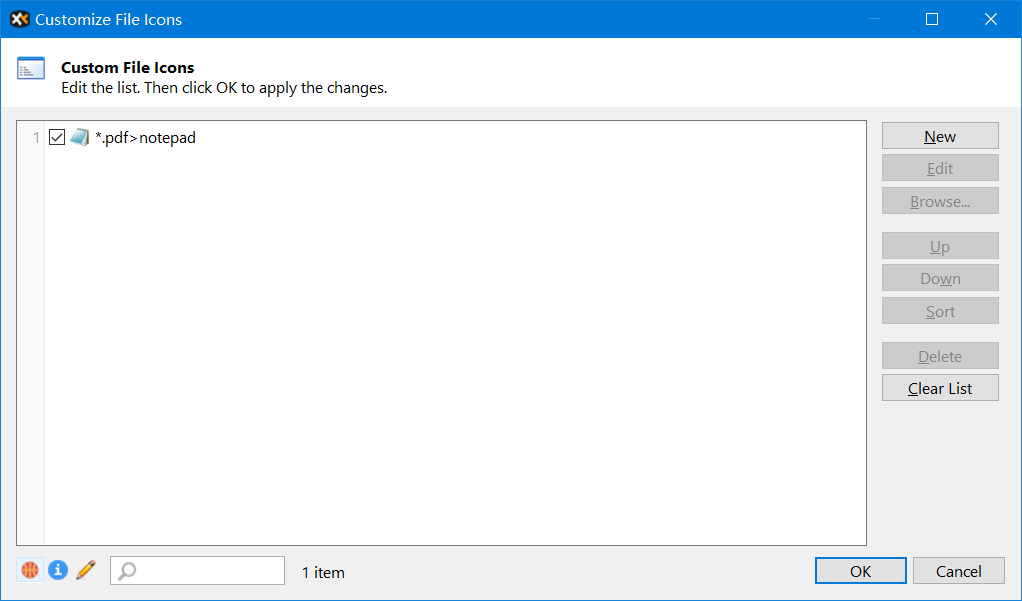Click the pencil edit icon

click(x=85, y=570)
